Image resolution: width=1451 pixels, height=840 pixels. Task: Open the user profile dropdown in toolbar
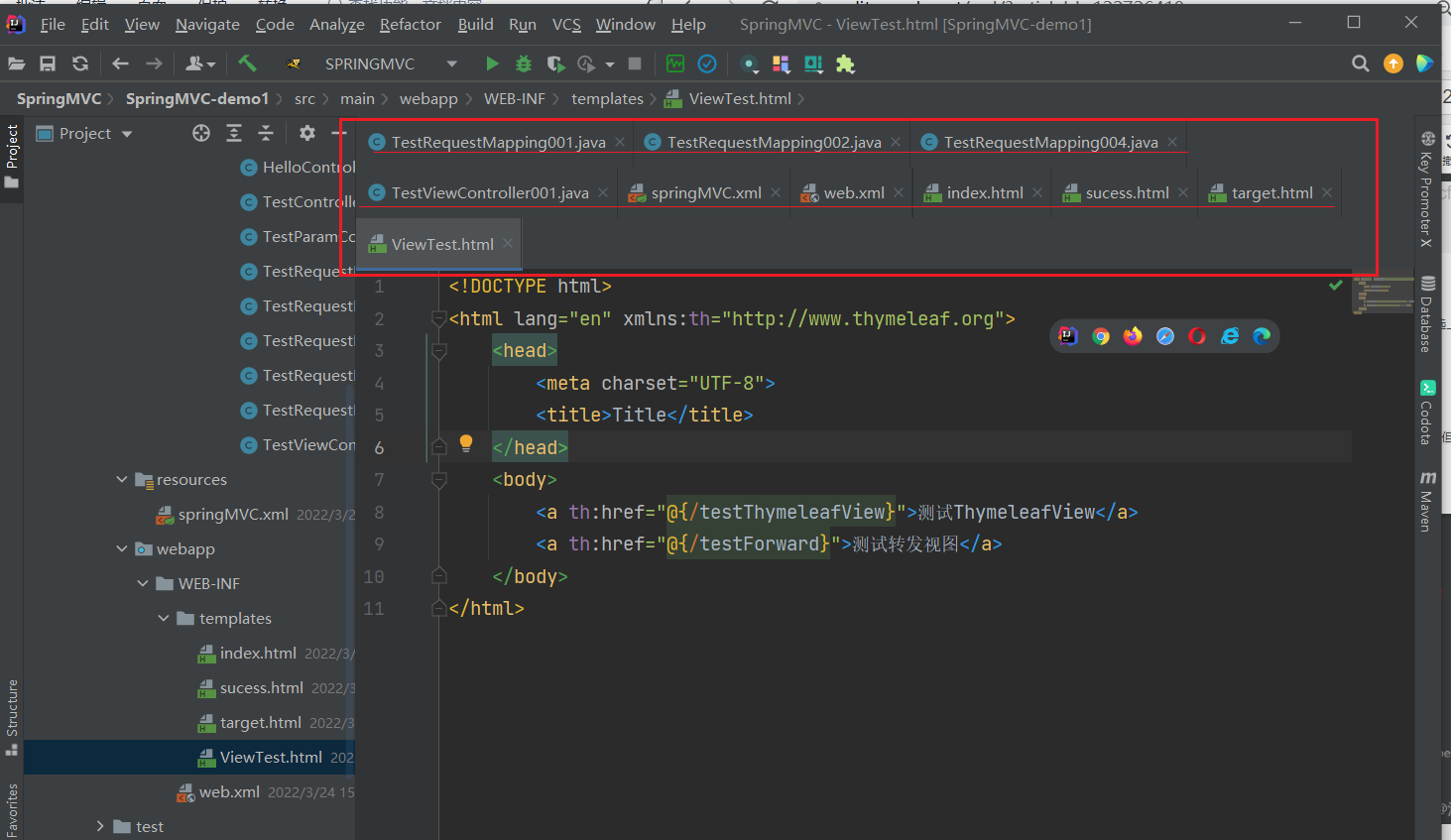coord(200,63)
